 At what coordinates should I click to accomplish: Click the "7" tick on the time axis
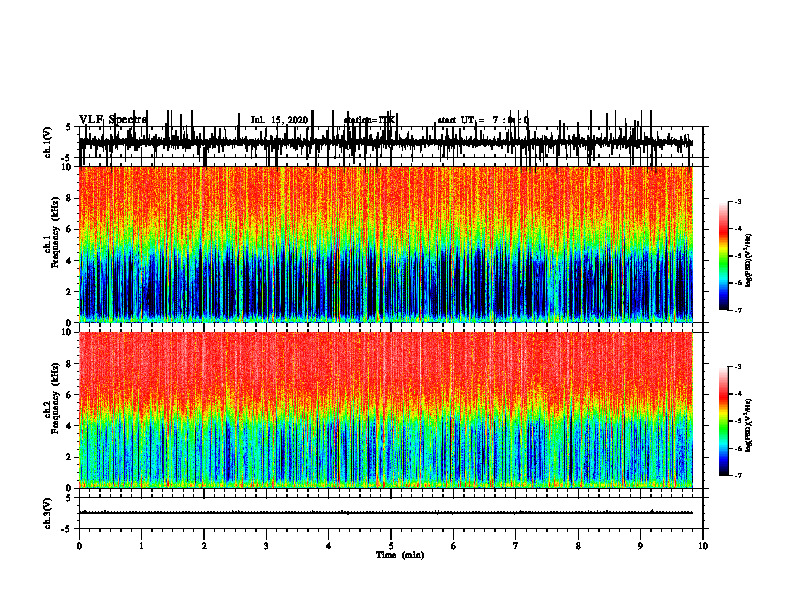coord(516,546)
